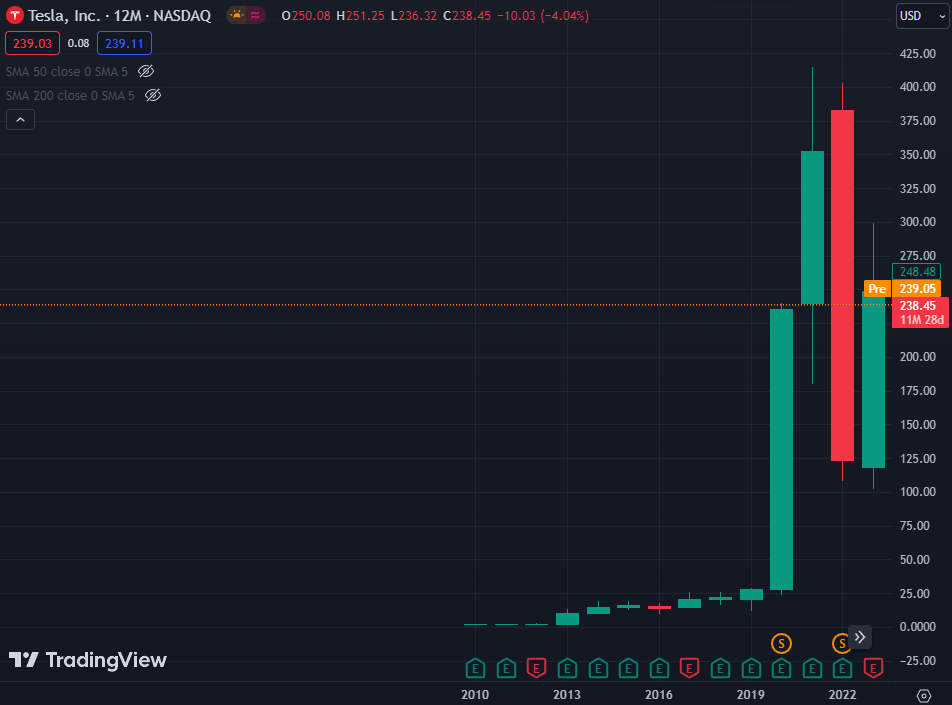Open earnings marker directly left of 2022's marker
The height and width of the screenshot is (705, 952).
click(x=812, y=669)
